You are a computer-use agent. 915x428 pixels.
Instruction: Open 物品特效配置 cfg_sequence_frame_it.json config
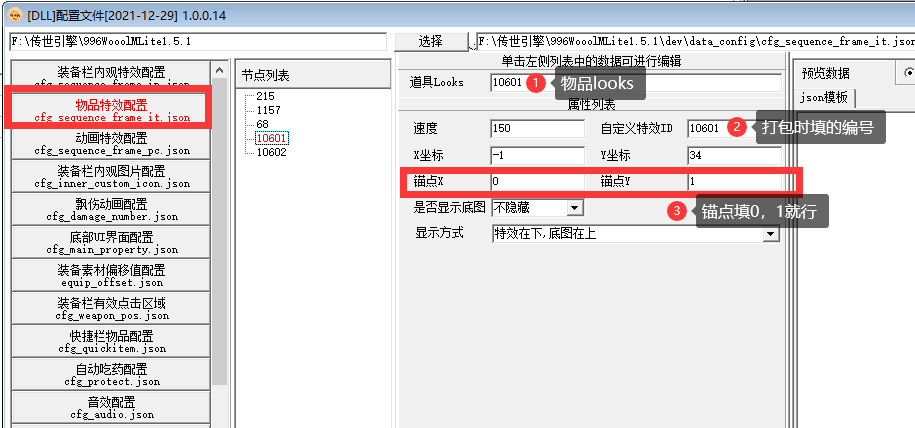[x=112, y=110]
